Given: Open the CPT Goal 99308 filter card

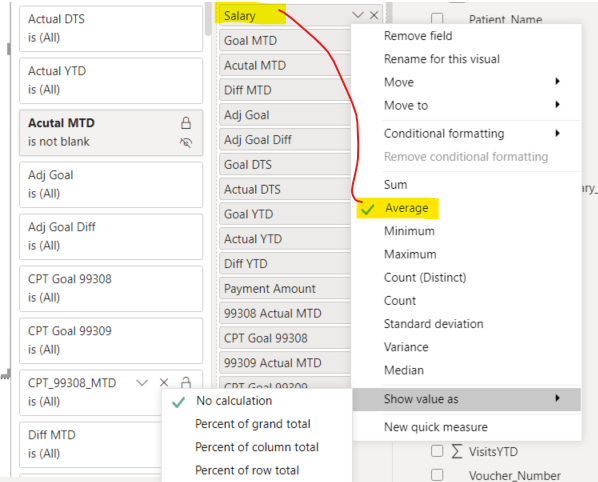Looking at the screenshot, I should tap(111, 289).
